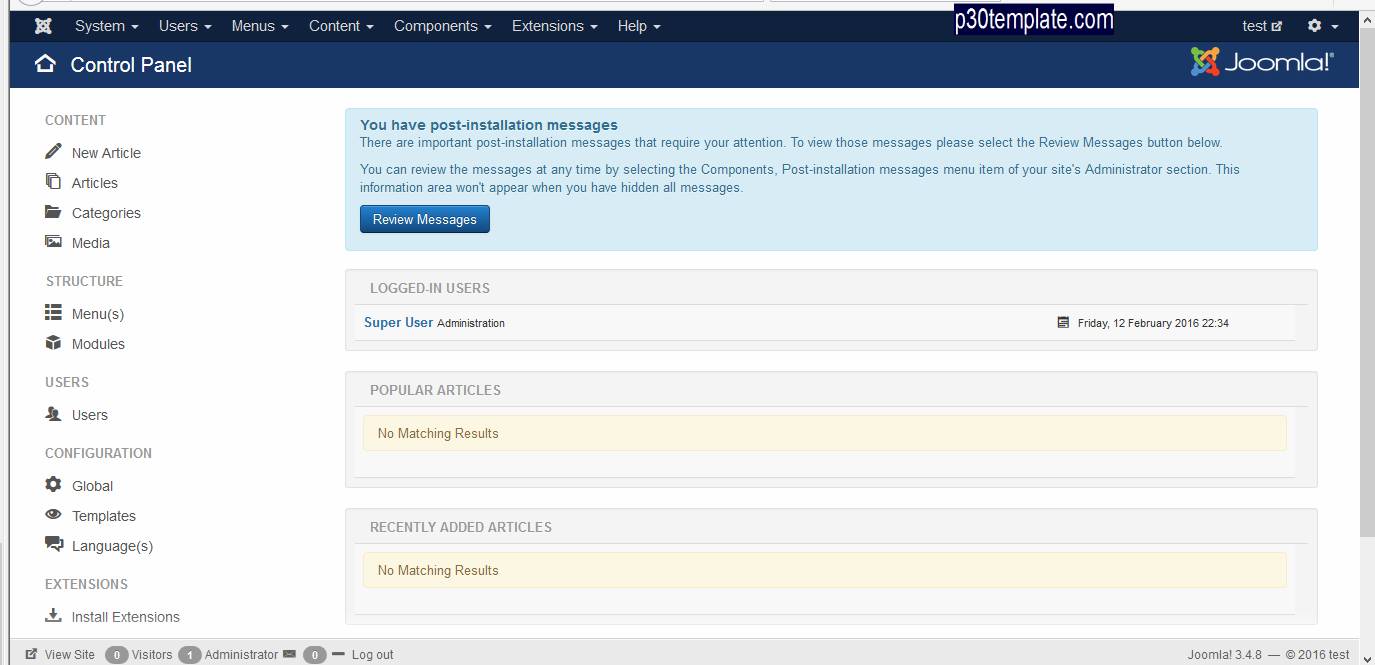Click the Templates eye icon
The image size is (1375, 665).
tap(53, 515)
